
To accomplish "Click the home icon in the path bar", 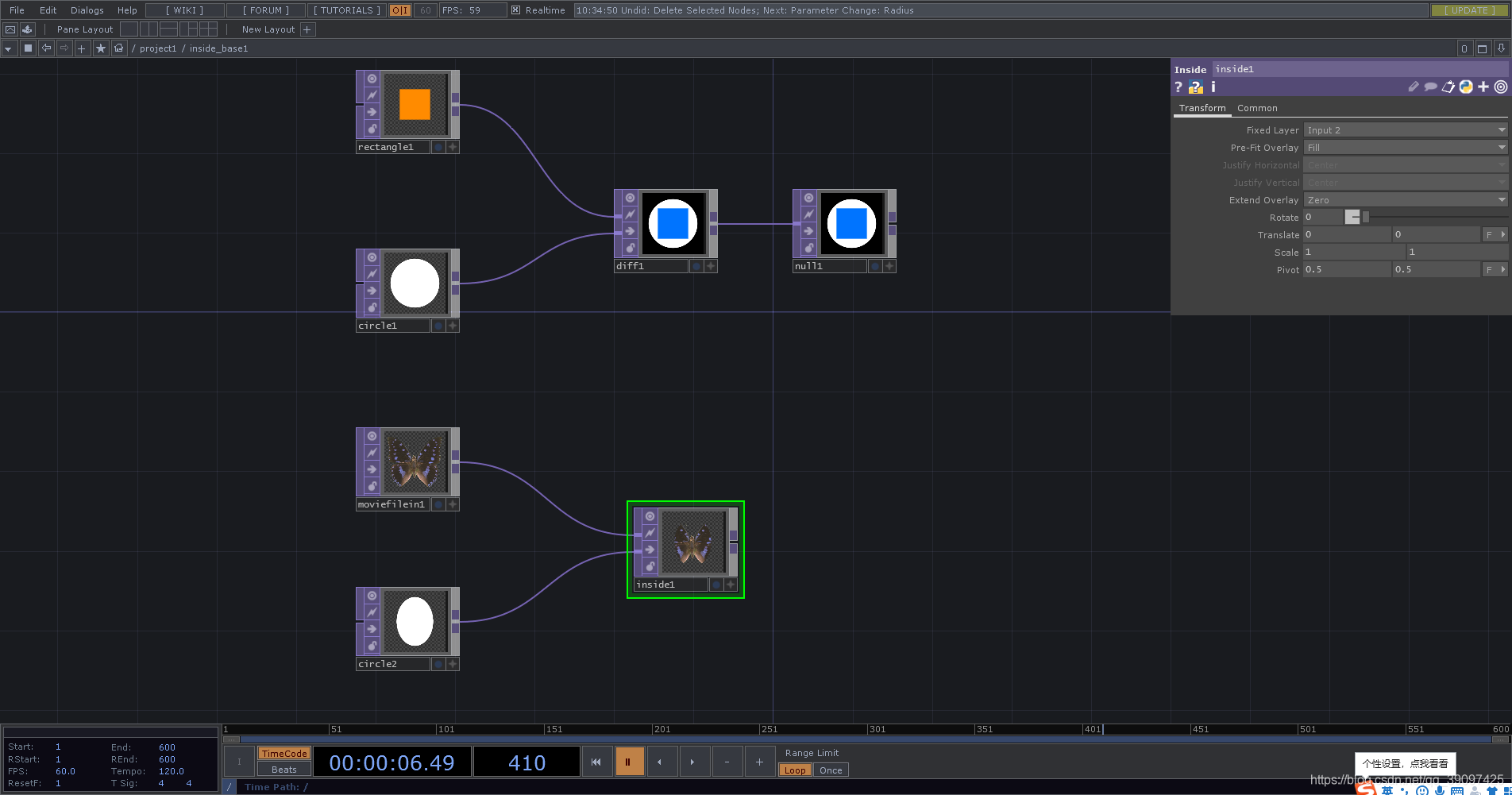I will point(118,48).
